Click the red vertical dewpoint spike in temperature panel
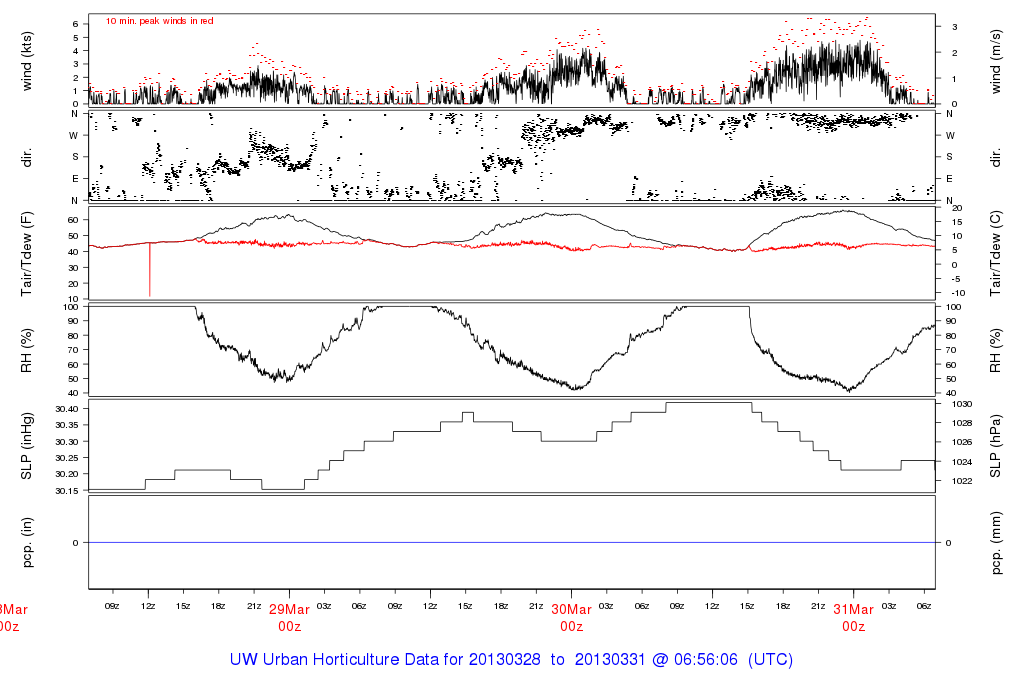 [x=150, y=270]
